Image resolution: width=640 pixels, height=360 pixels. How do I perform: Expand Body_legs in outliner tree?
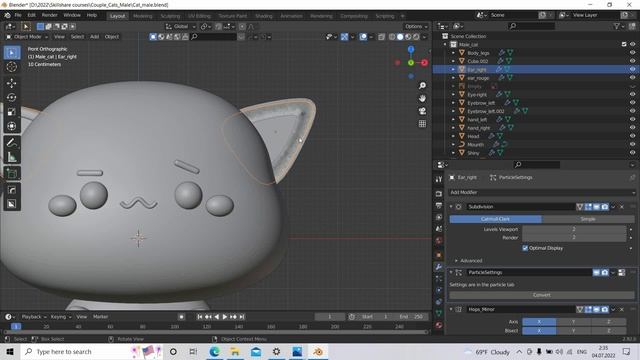453,53
